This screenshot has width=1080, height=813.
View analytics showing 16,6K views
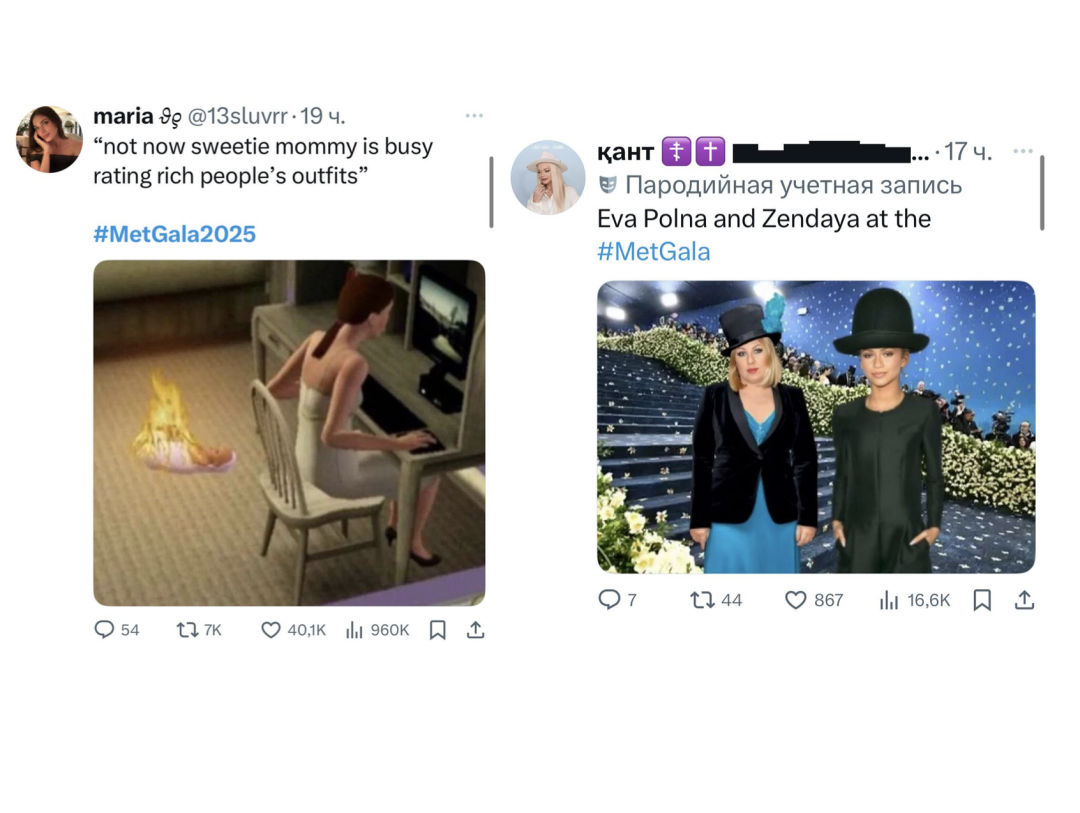click(888, 600)
